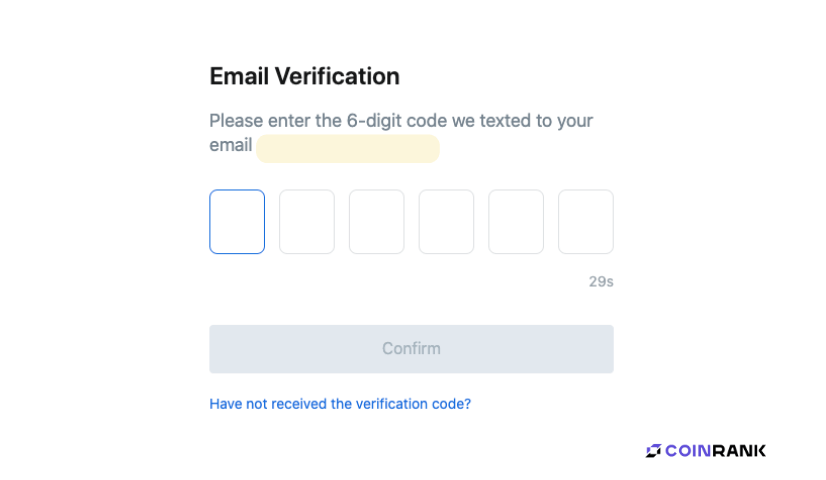Focus the fourth code digit box
The image size is (826, 480).
click(446, 222)
